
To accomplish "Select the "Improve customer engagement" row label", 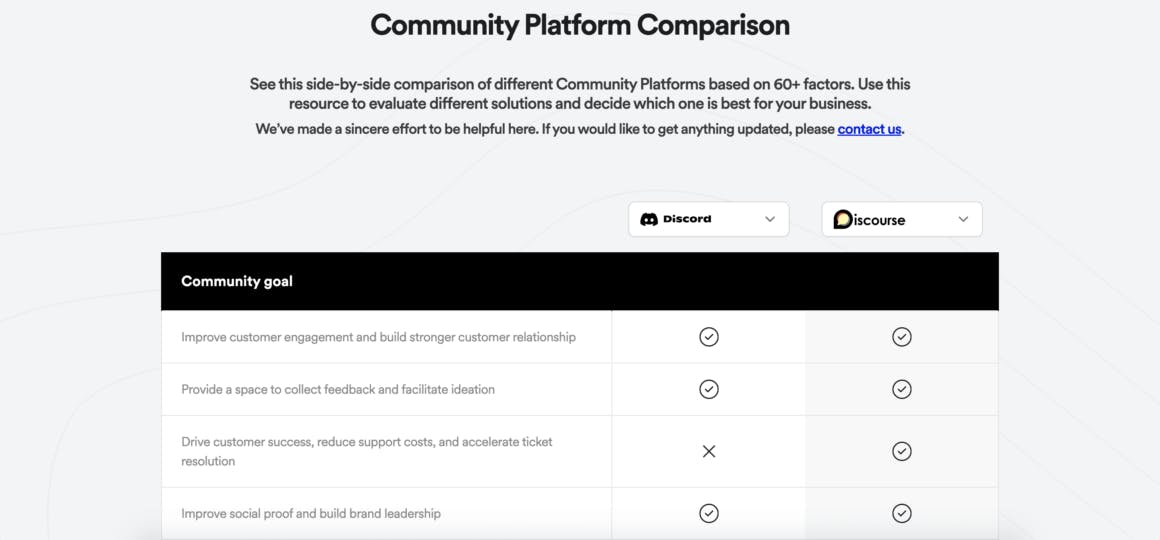I will point(378,337).
